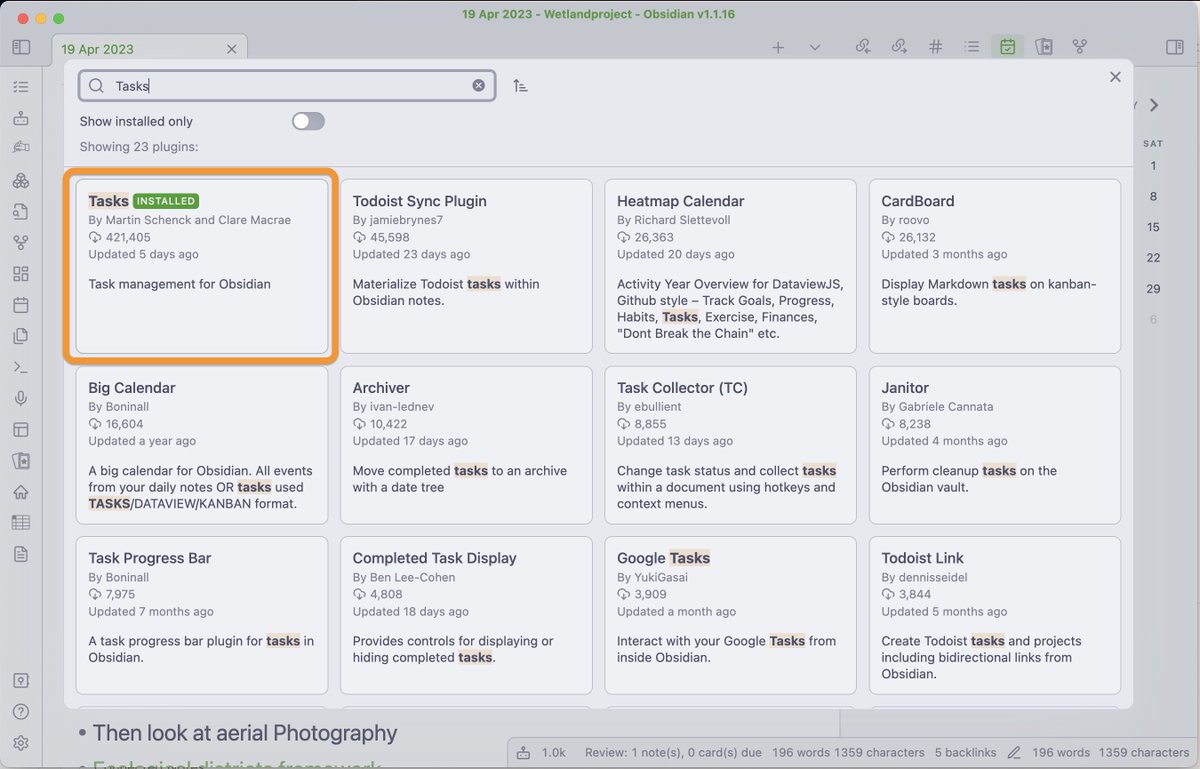Screen dimensions: 1200x769
Task: Open outgoing links icon in top toolbar
Action: [x=899, y=47]
